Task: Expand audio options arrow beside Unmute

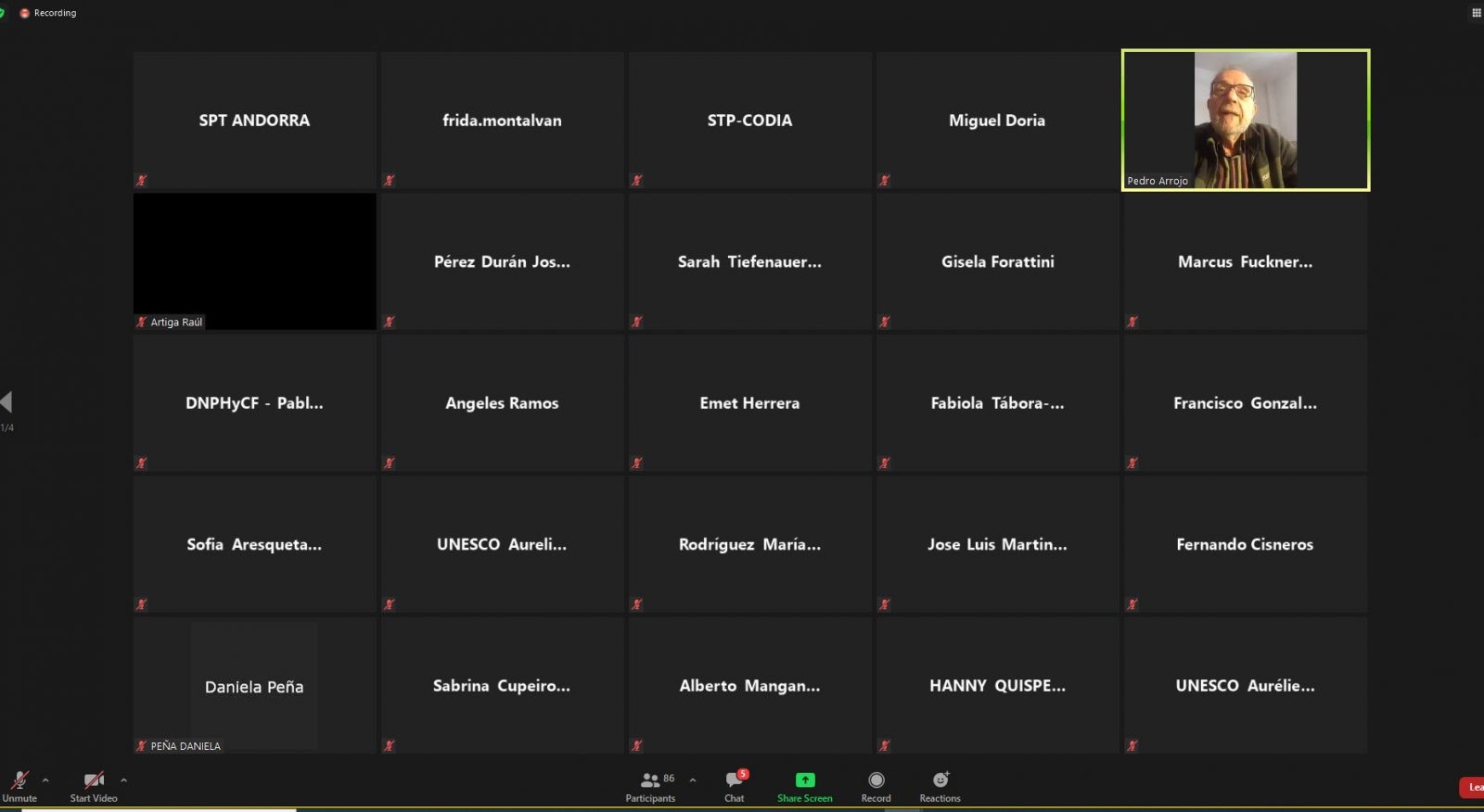Action: click(45, 780)
